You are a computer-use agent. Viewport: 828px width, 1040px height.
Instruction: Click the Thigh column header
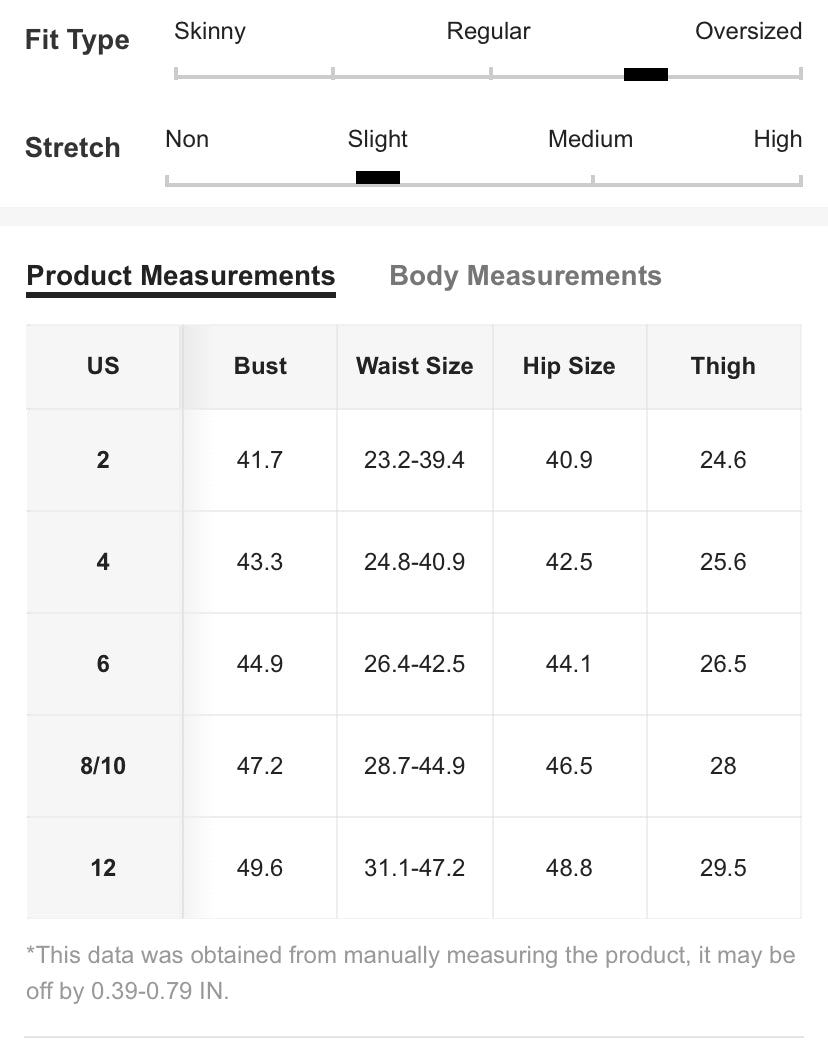(x=723, y=366)
